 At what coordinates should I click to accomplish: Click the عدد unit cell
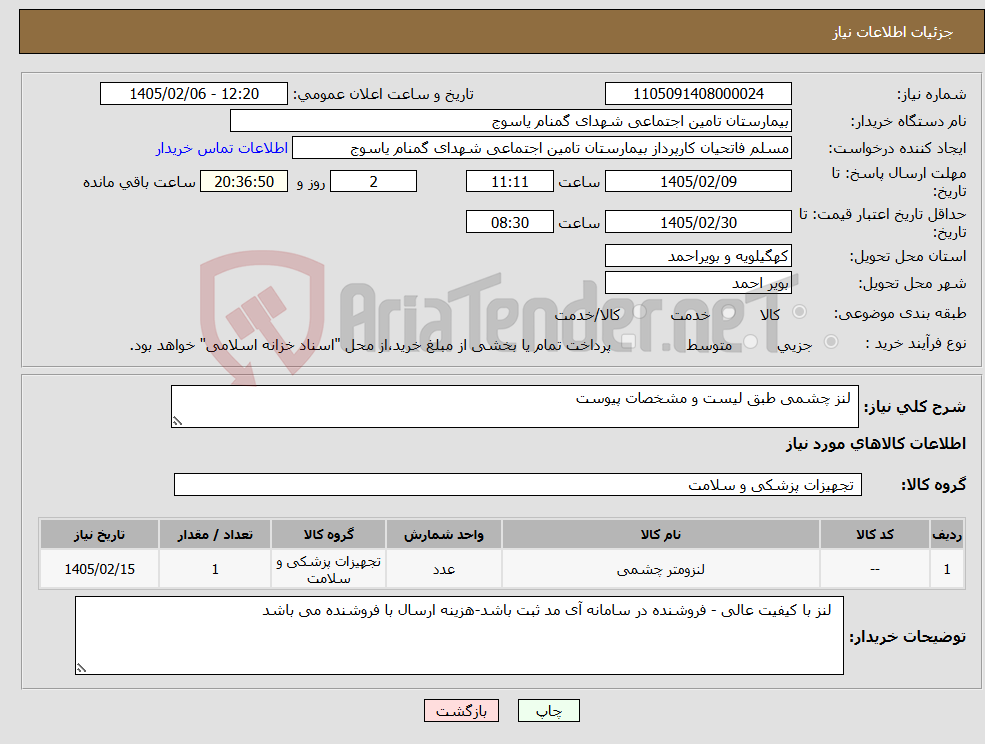pyautogui.click(x=444, y=569)
